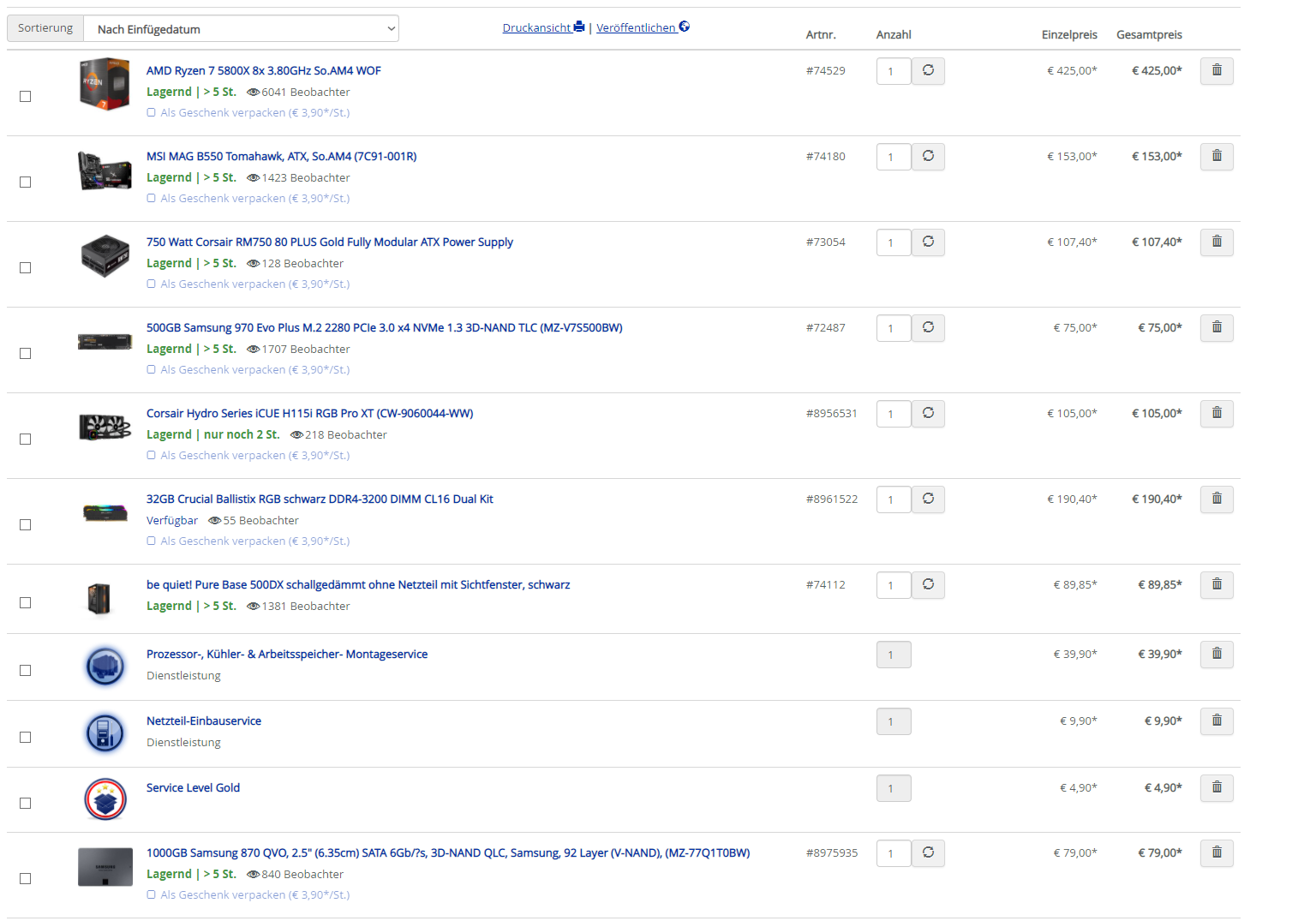Click the Service Level Gold badge image

(105, 799)
